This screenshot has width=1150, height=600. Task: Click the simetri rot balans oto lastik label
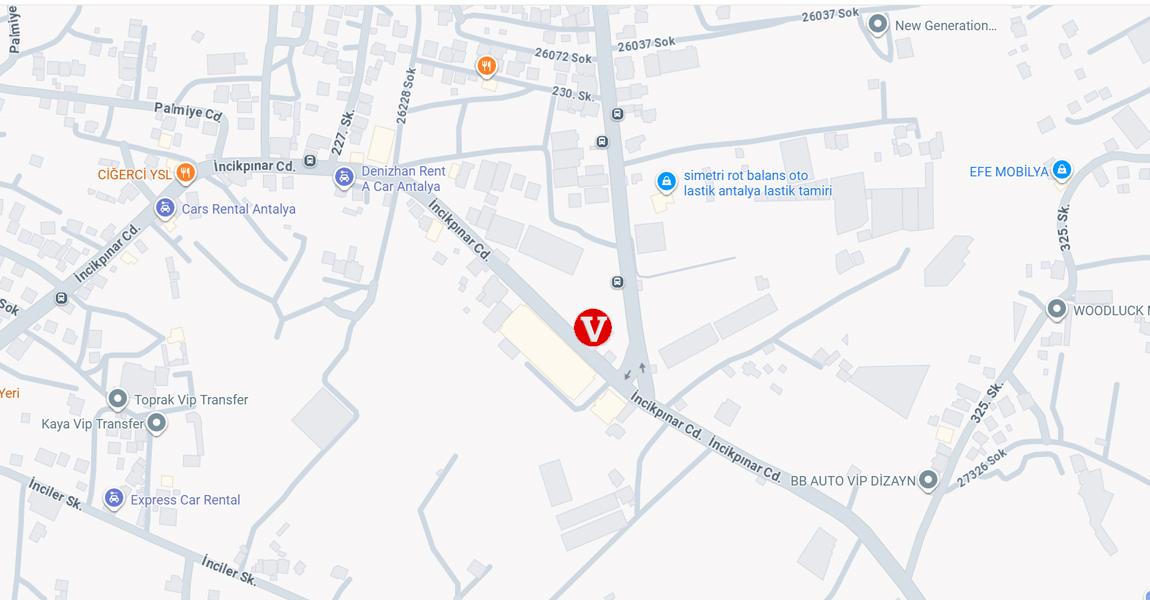[x=758, y=183]
